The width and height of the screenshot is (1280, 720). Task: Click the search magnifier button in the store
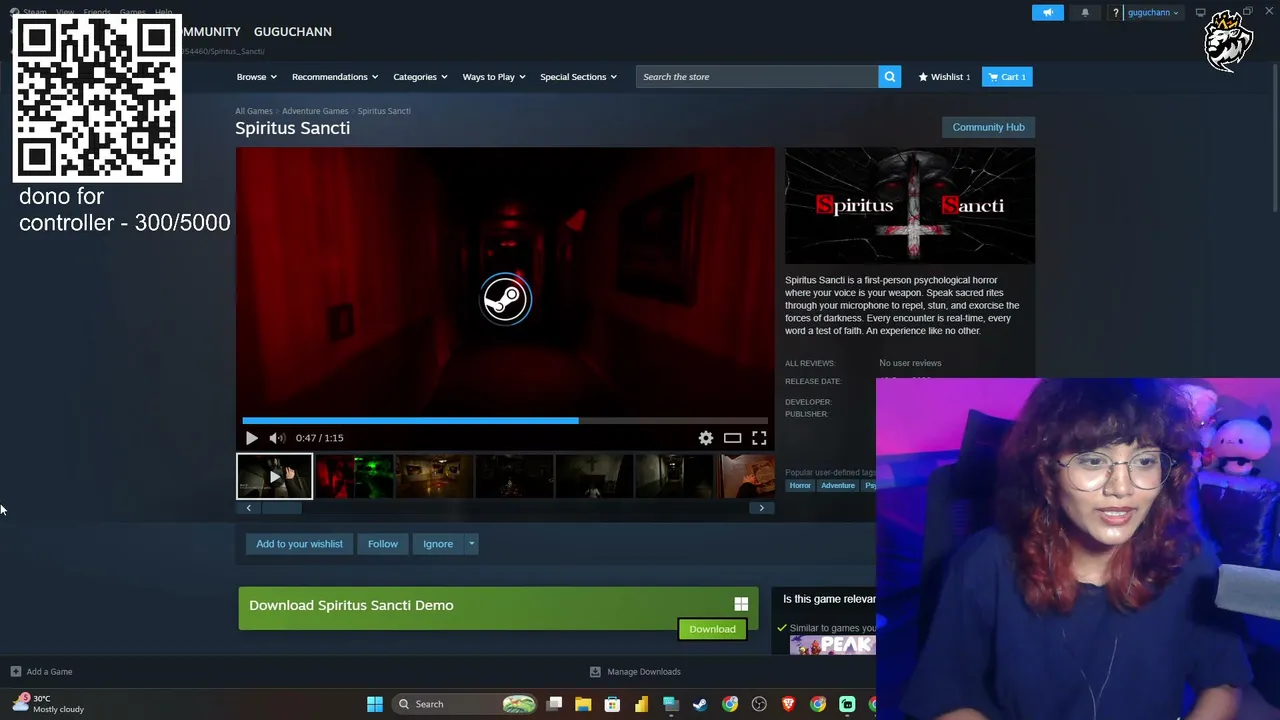point(889,77)
